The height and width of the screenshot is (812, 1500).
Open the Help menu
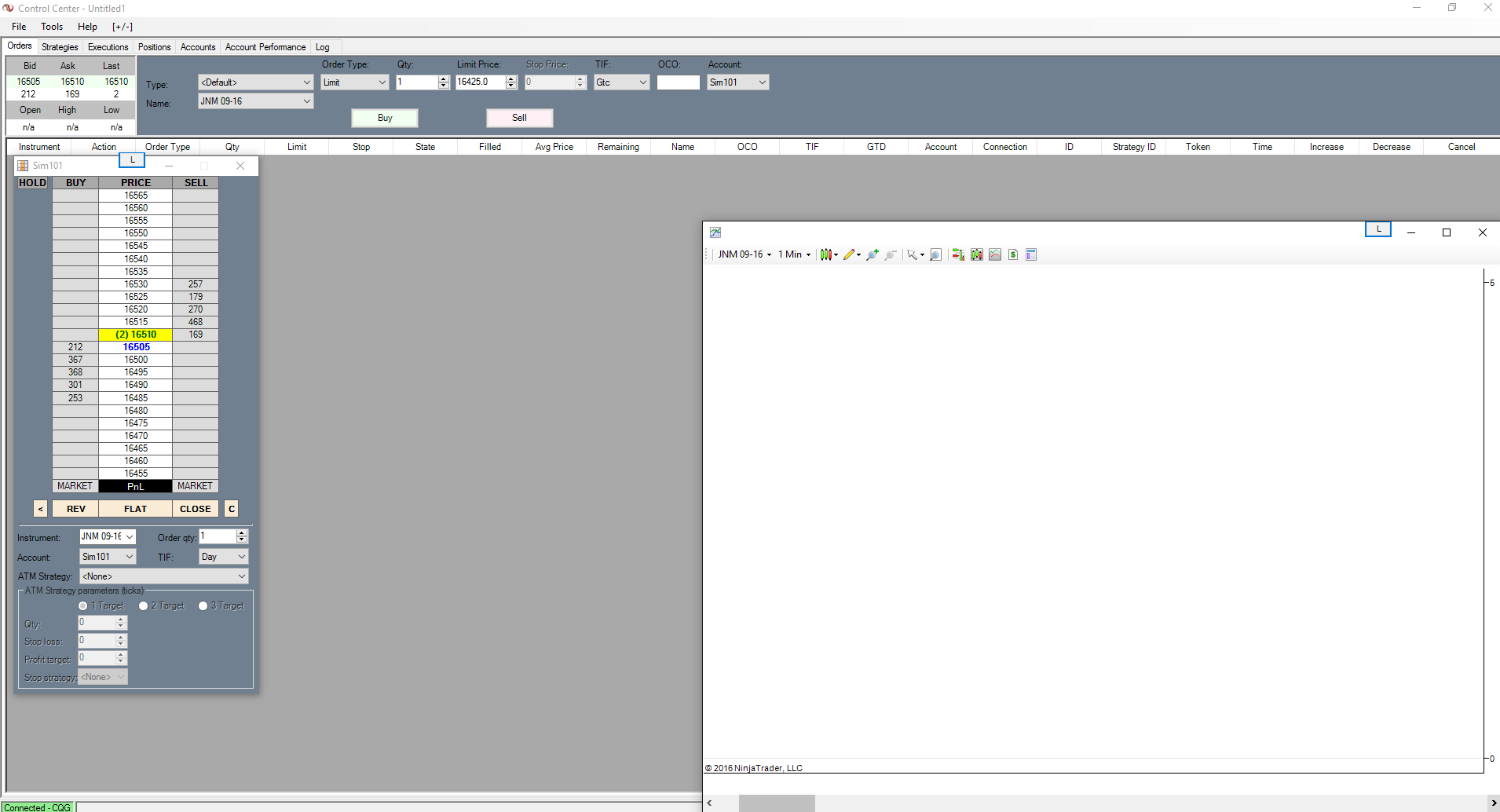tap(87, 27)
